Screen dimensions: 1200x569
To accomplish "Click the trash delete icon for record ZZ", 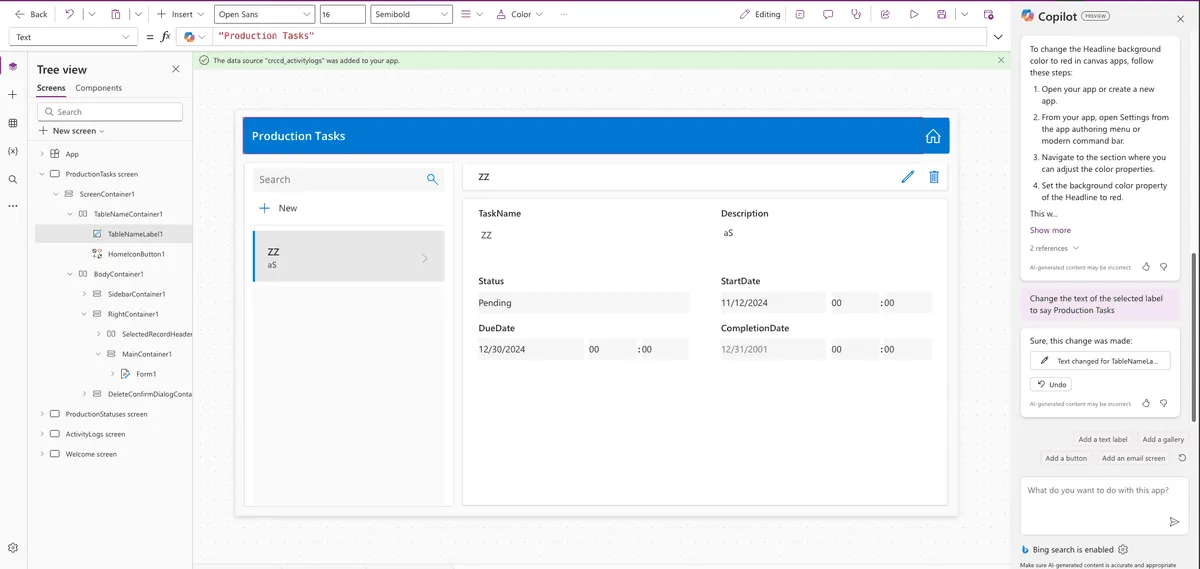I will (934, 177).
